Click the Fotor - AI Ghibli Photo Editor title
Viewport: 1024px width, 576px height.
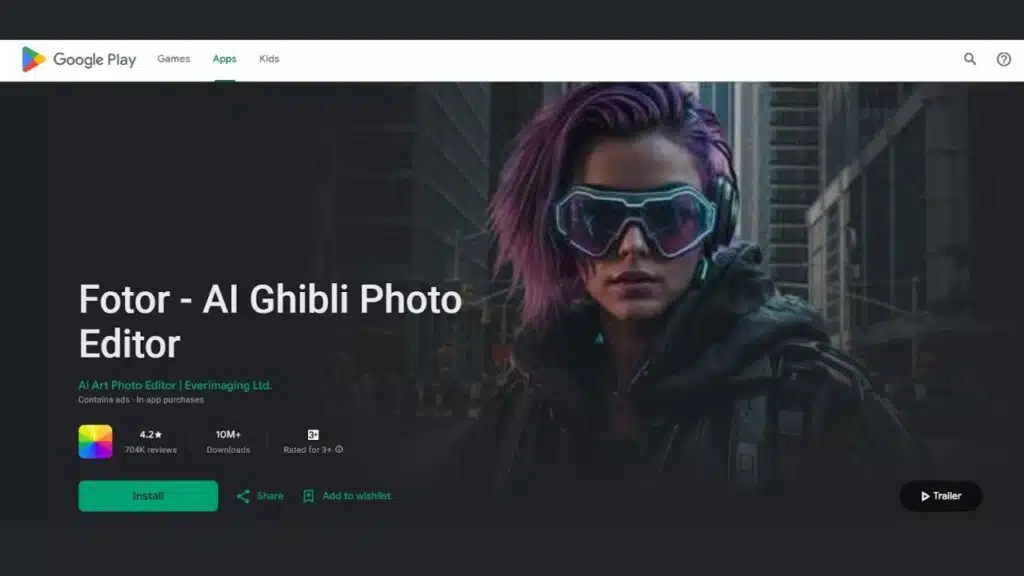(x=270, y=321)
